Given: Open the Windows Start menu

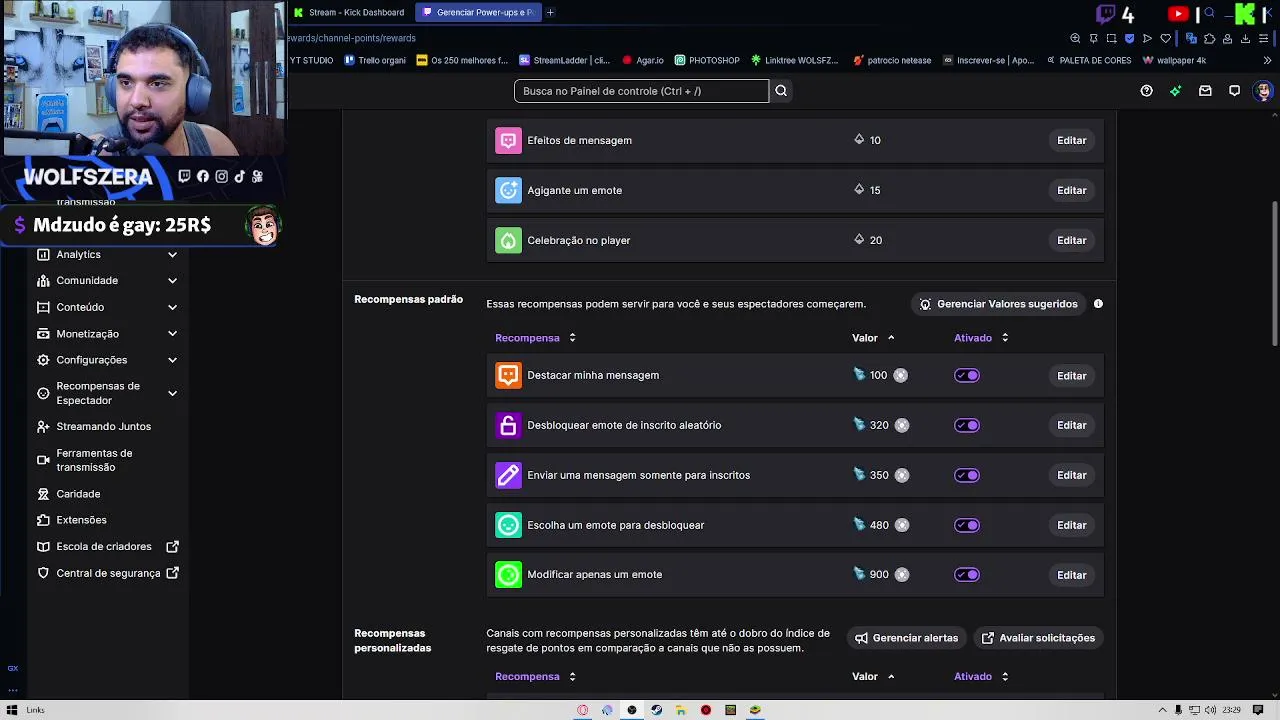Looking at the screenshot, I should [12, 710].
